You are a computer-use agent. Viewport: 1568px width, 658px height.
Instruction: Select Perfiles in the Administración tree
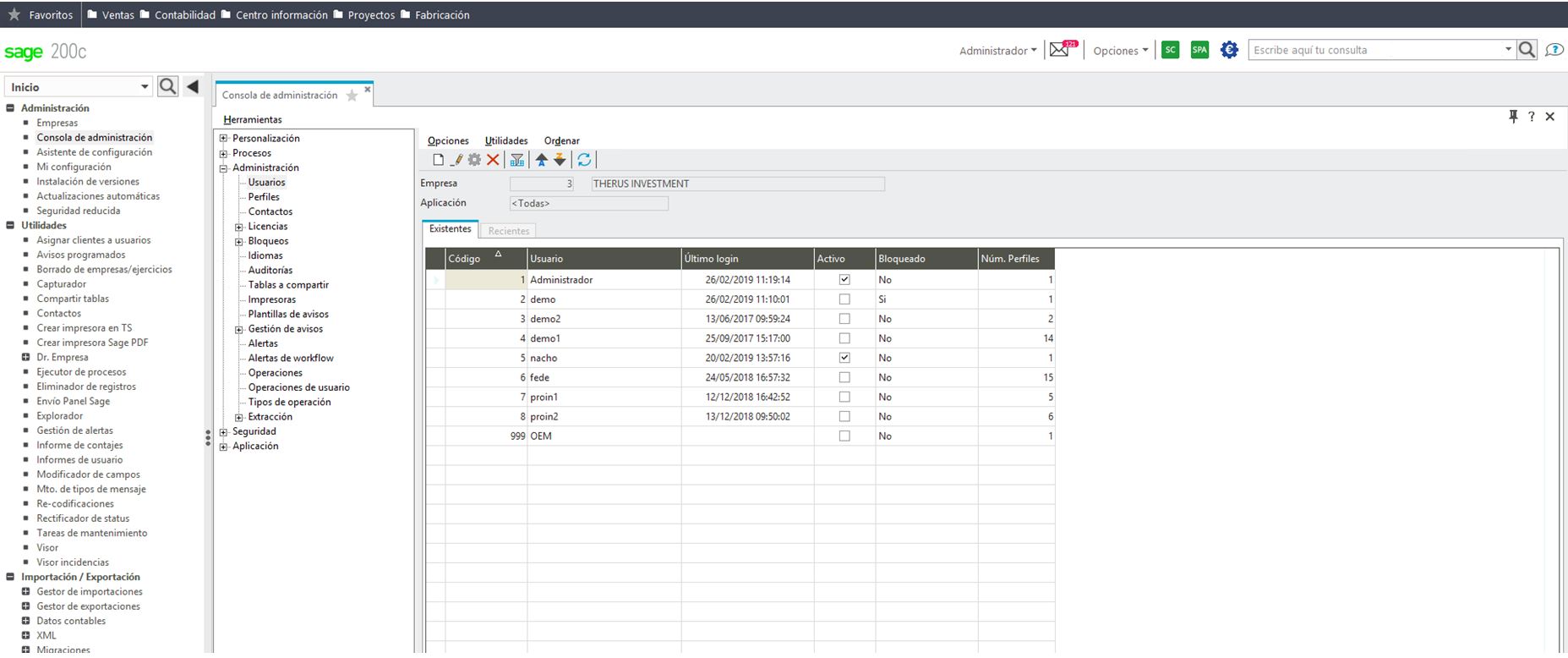pos(264,197)
